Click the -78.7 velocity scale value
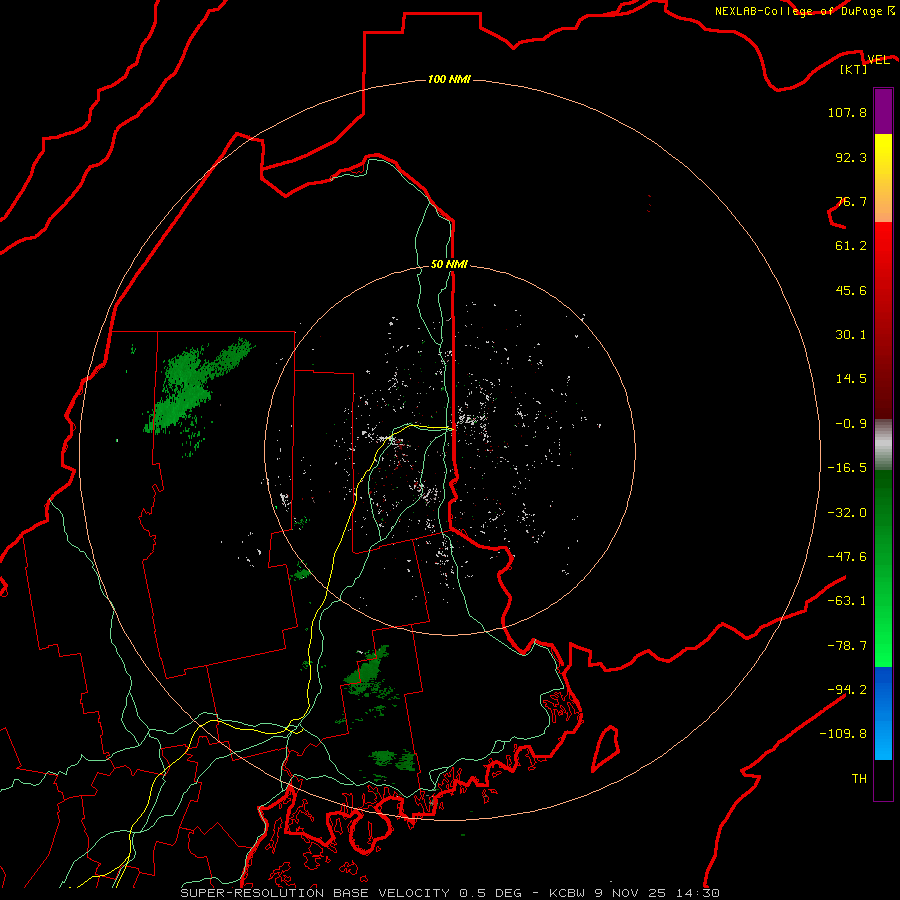Image resolution: width=900 pixels, height=900 pixels. click(x=847, y=646)
